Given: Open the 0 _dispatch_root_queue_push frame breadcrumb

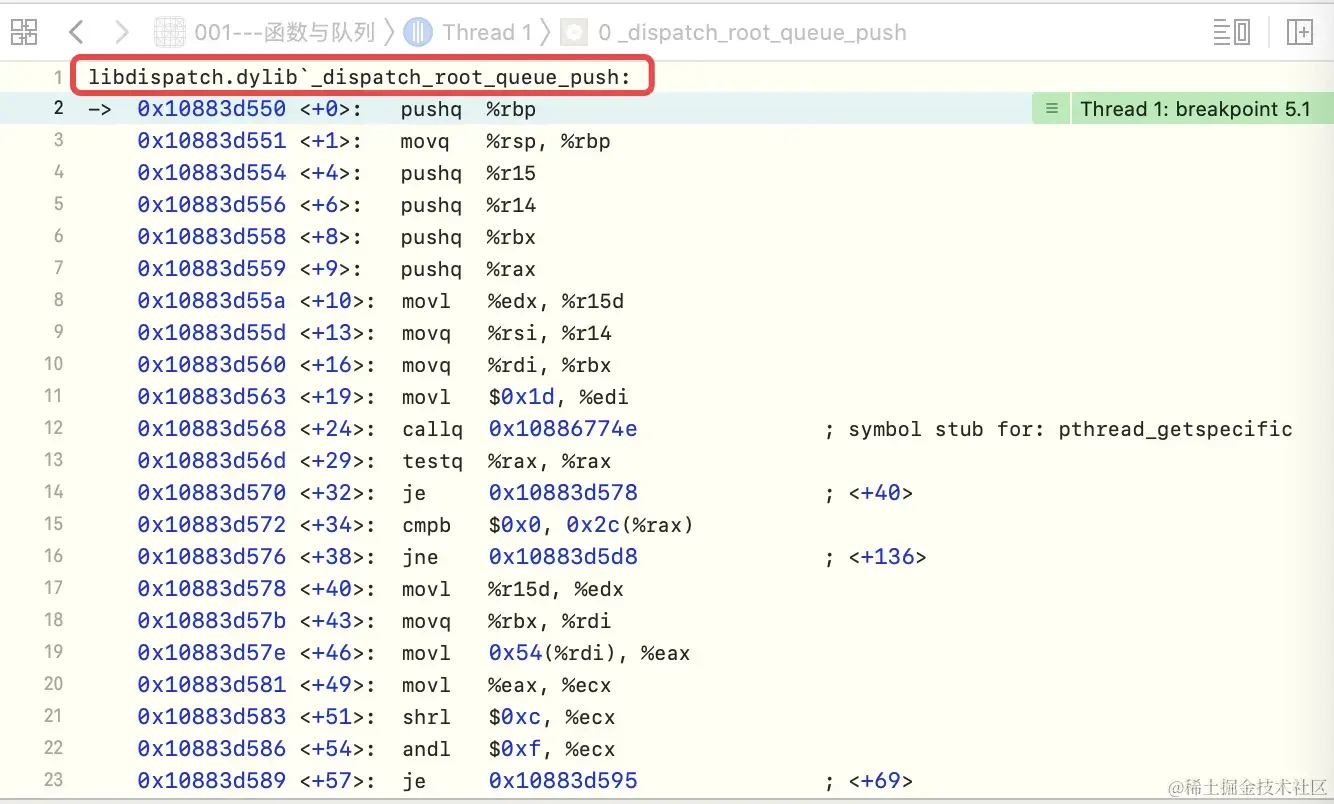Looking at the screenshot, I should [x=752, y=32].
